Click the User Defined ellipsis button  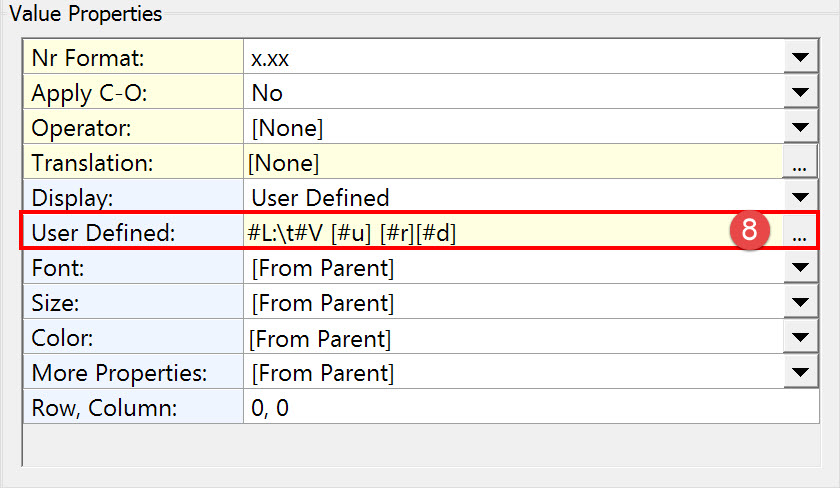[x=799, y=234]
